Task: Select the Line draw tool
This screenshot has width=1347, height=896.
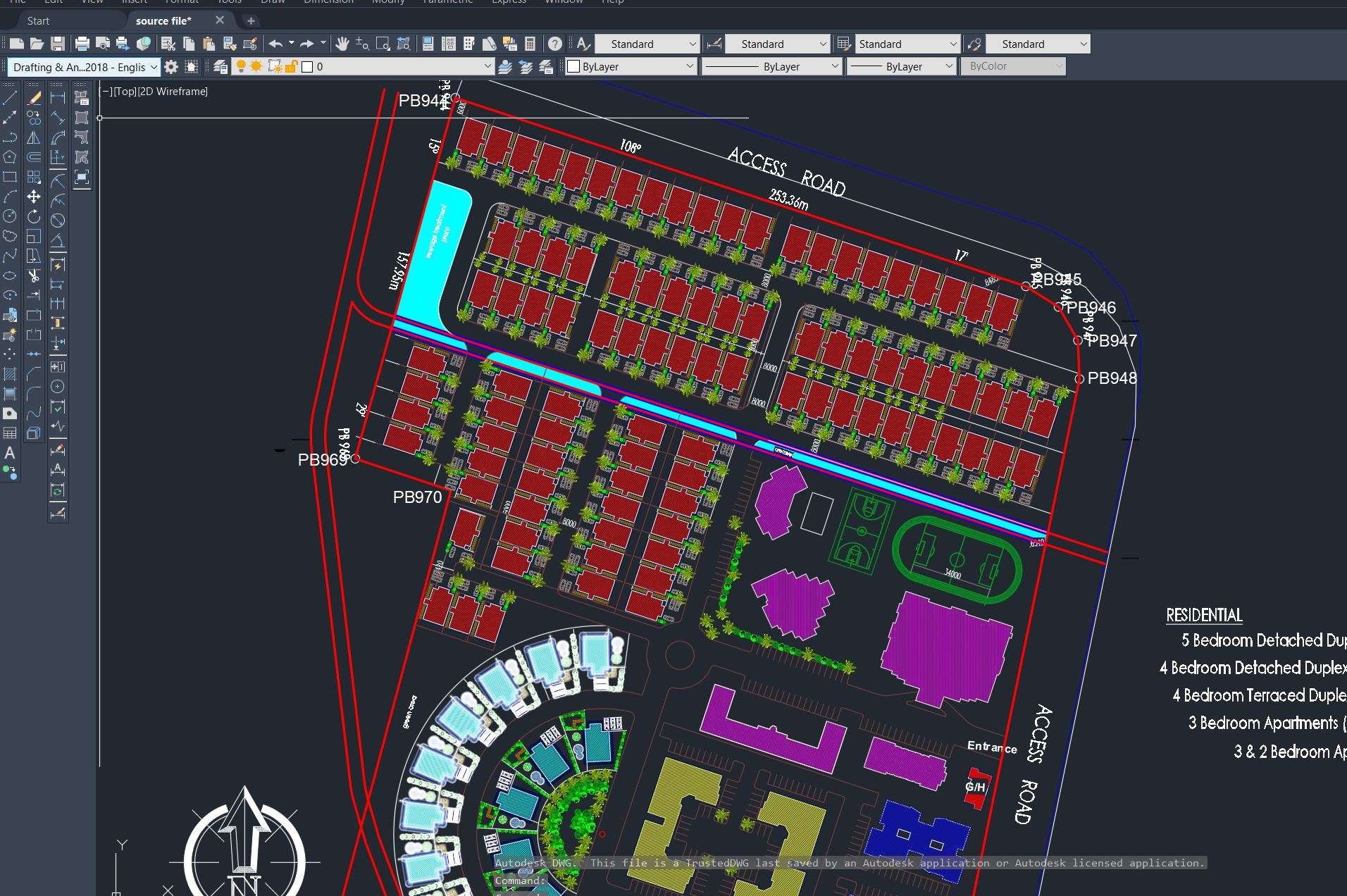Action: pos(10,98)
